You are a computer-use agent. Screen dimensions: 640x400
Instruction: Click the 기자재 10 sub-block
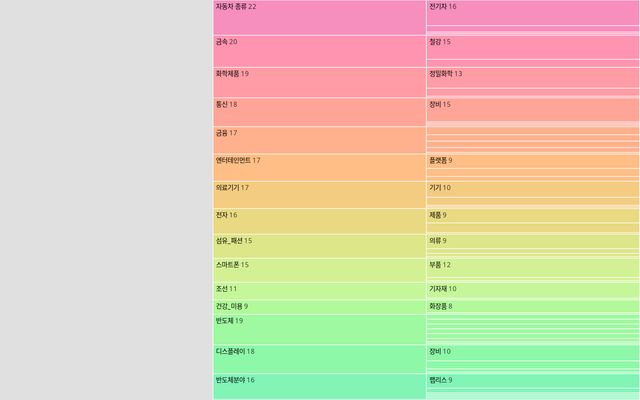tap(533, 290)
